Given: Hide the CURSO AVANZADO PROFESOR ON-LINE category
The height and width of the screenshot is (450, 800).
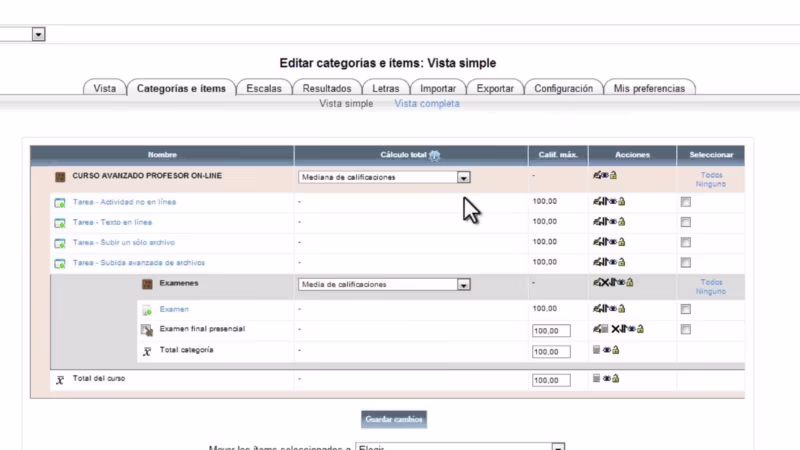Looking at the screenshot, I should 605,175.
